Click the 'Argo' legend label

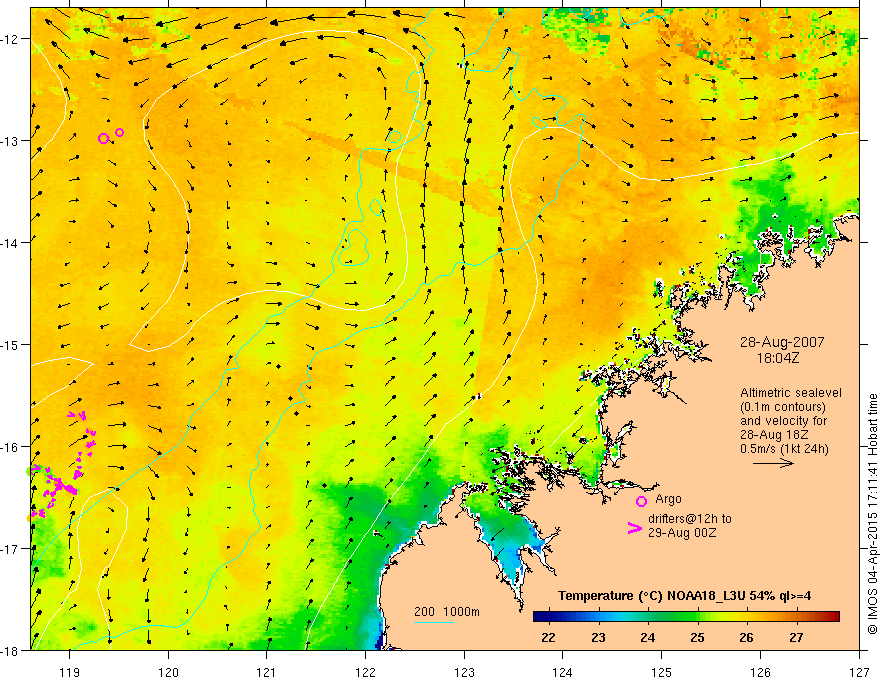(668, 499)
